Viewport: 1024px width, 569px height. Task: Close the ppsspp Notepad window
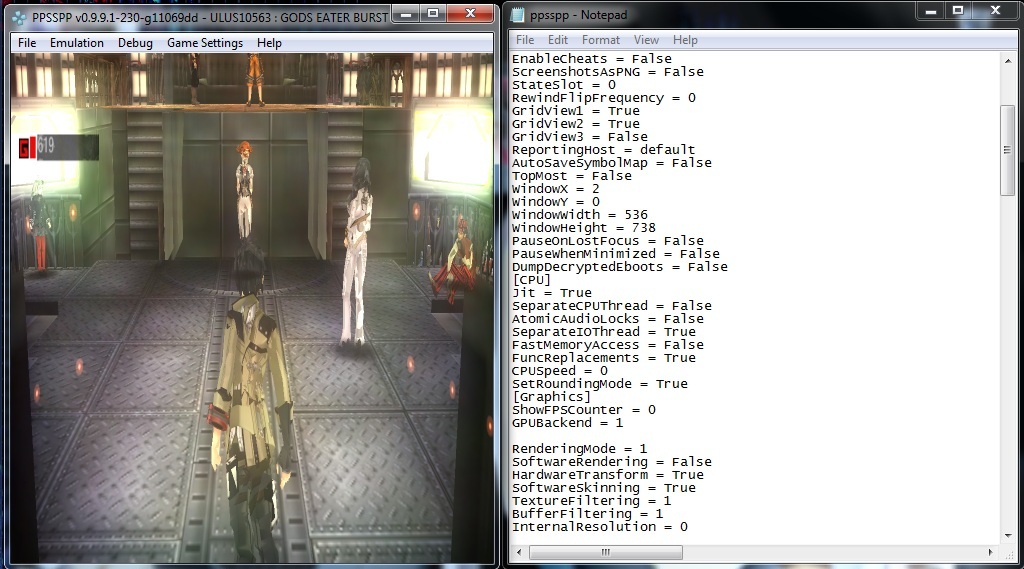click(x=994, y=12)
